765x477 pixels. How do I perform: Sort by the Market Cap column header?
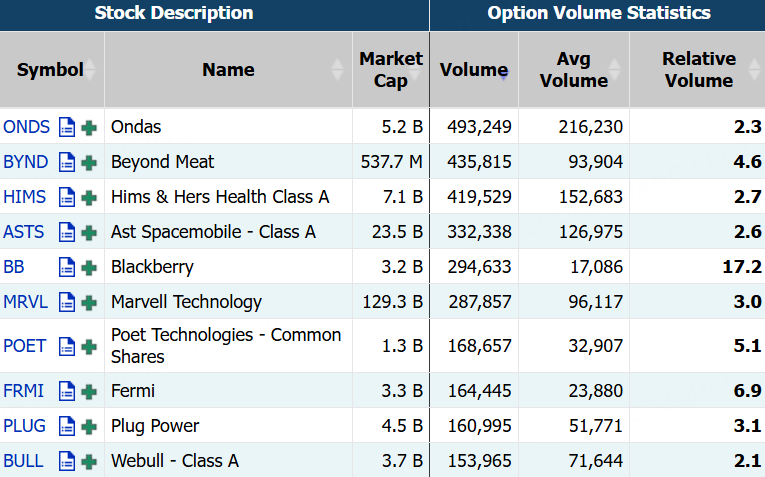(391, 70)
